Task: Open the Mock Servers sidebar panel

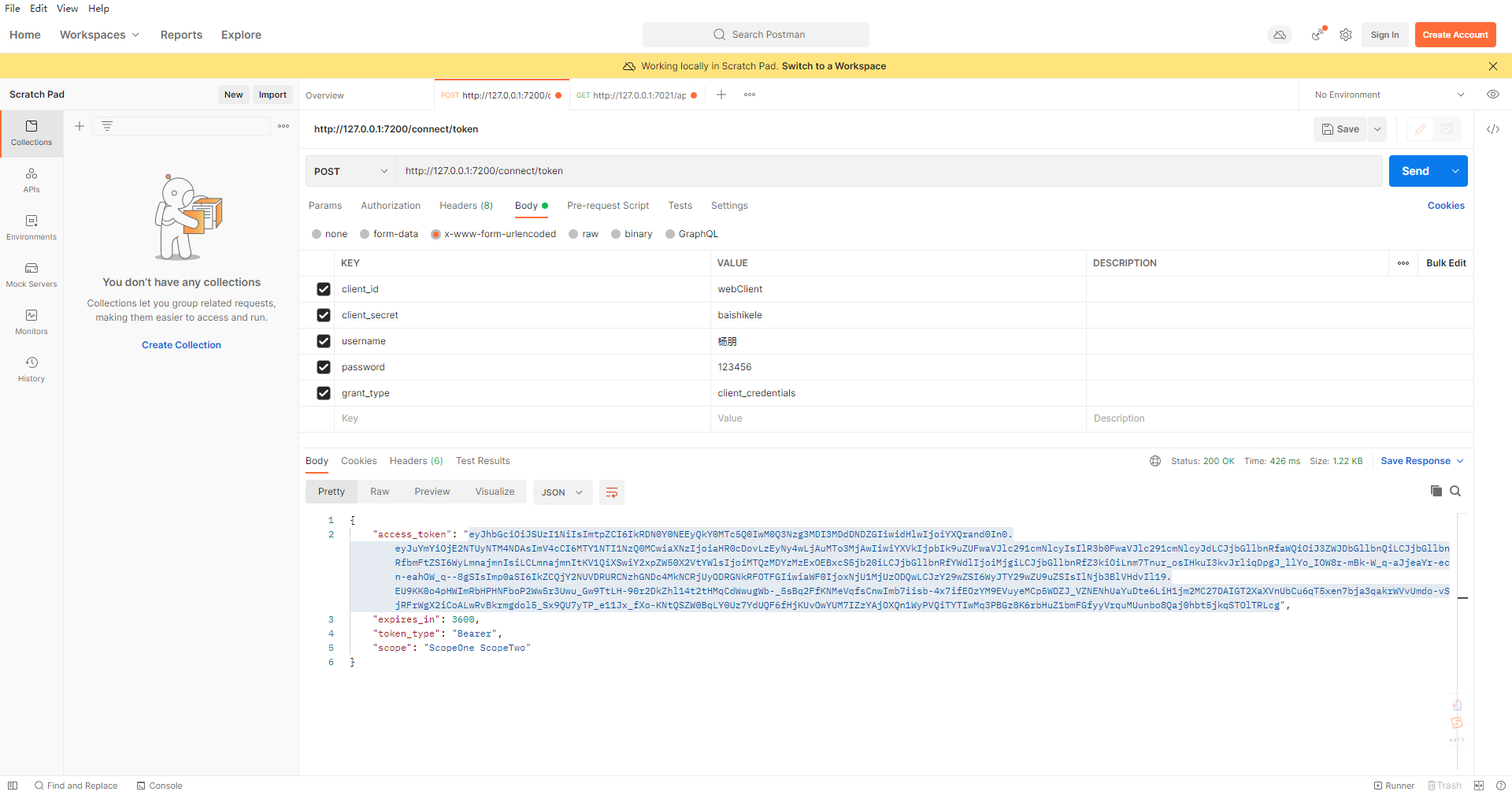Action: point(31,275)
